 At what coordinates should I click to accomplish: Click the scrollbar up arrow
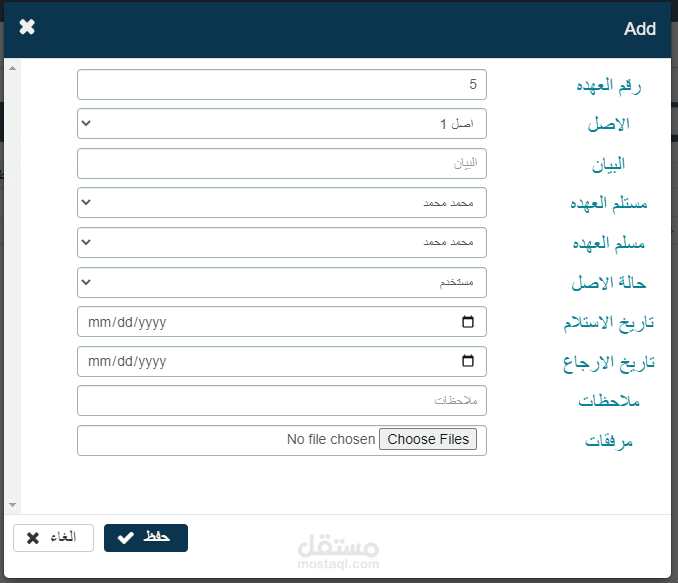[13, 68]
